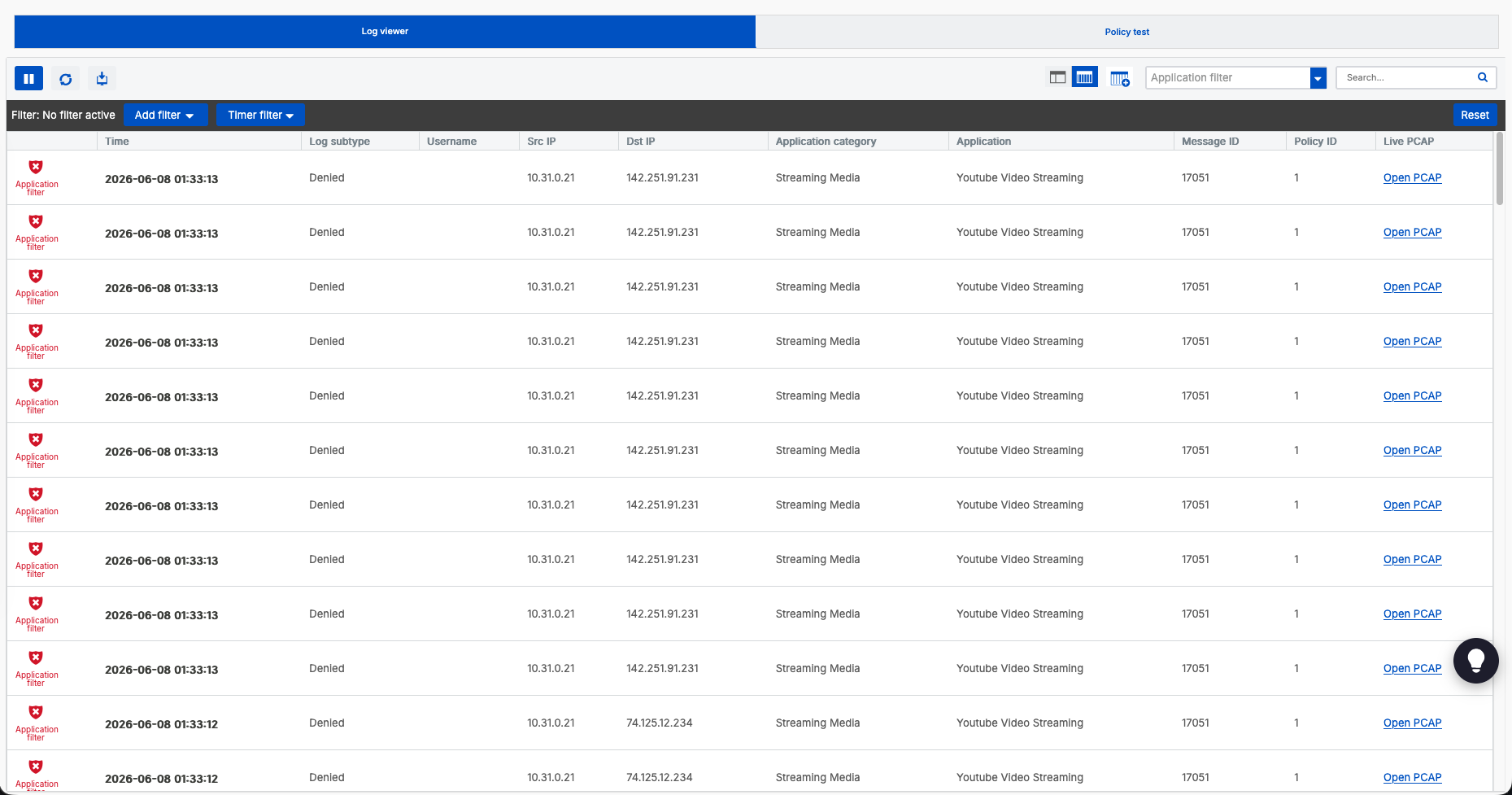This screenshot has height=795, width=1512.
Task: Switch to the detailed column view icon
Action: click(1084, 77)
